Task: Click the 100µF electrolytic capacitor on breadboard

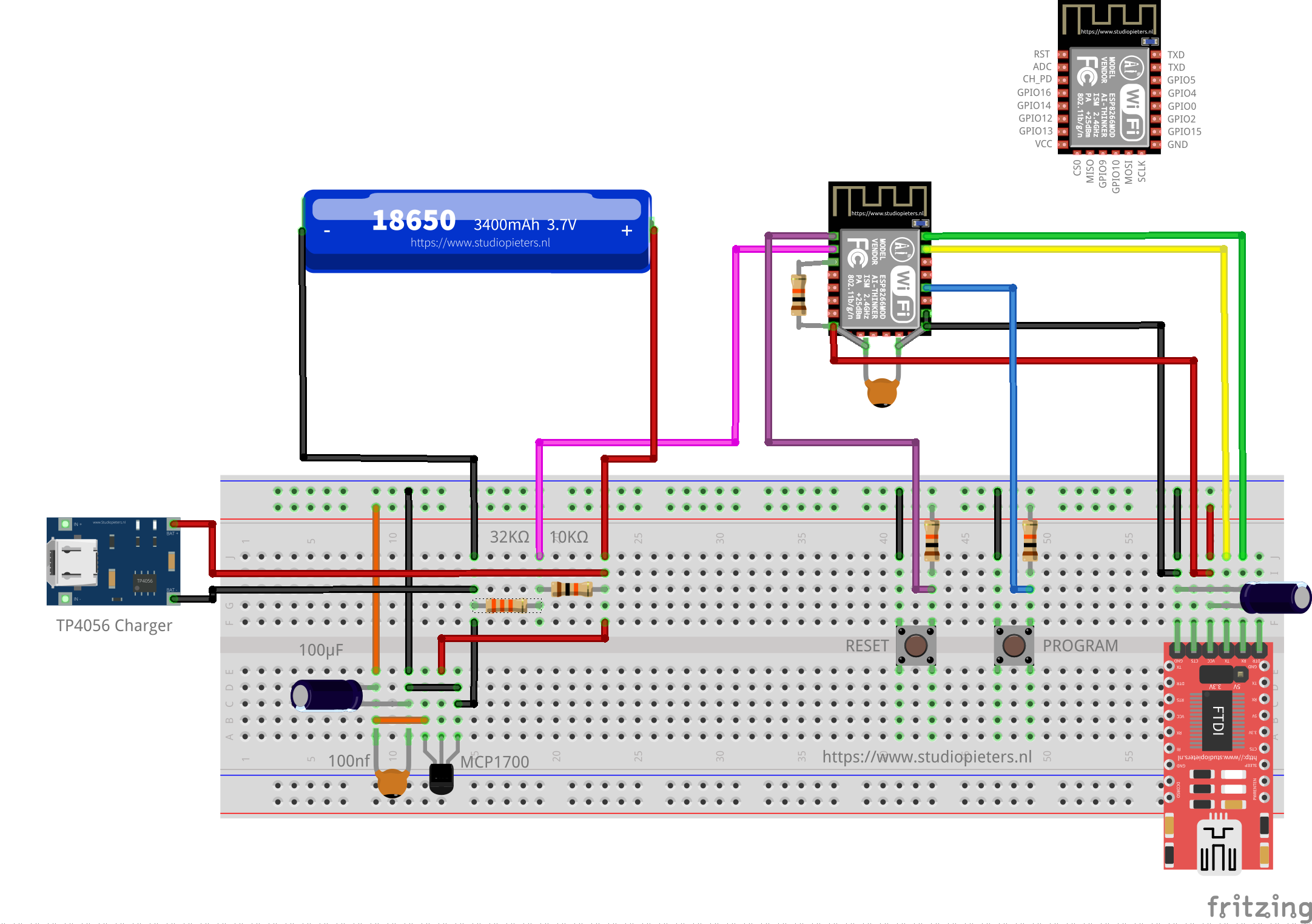Action: (326, 695)
